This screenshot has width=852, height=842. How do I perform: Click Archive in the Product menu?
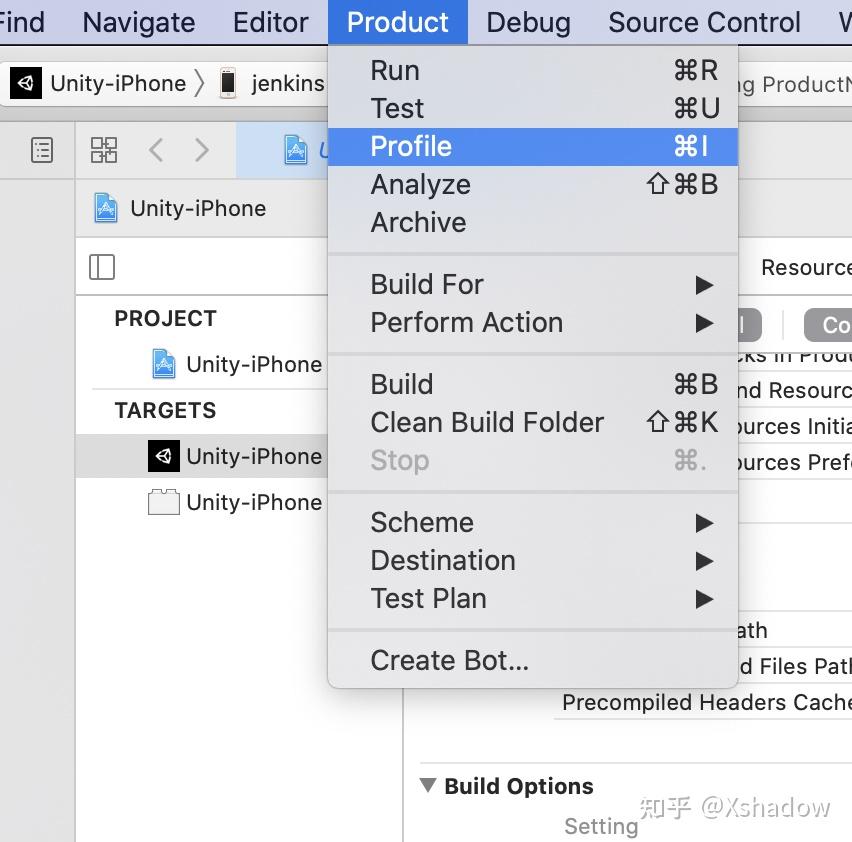[418, 222]
